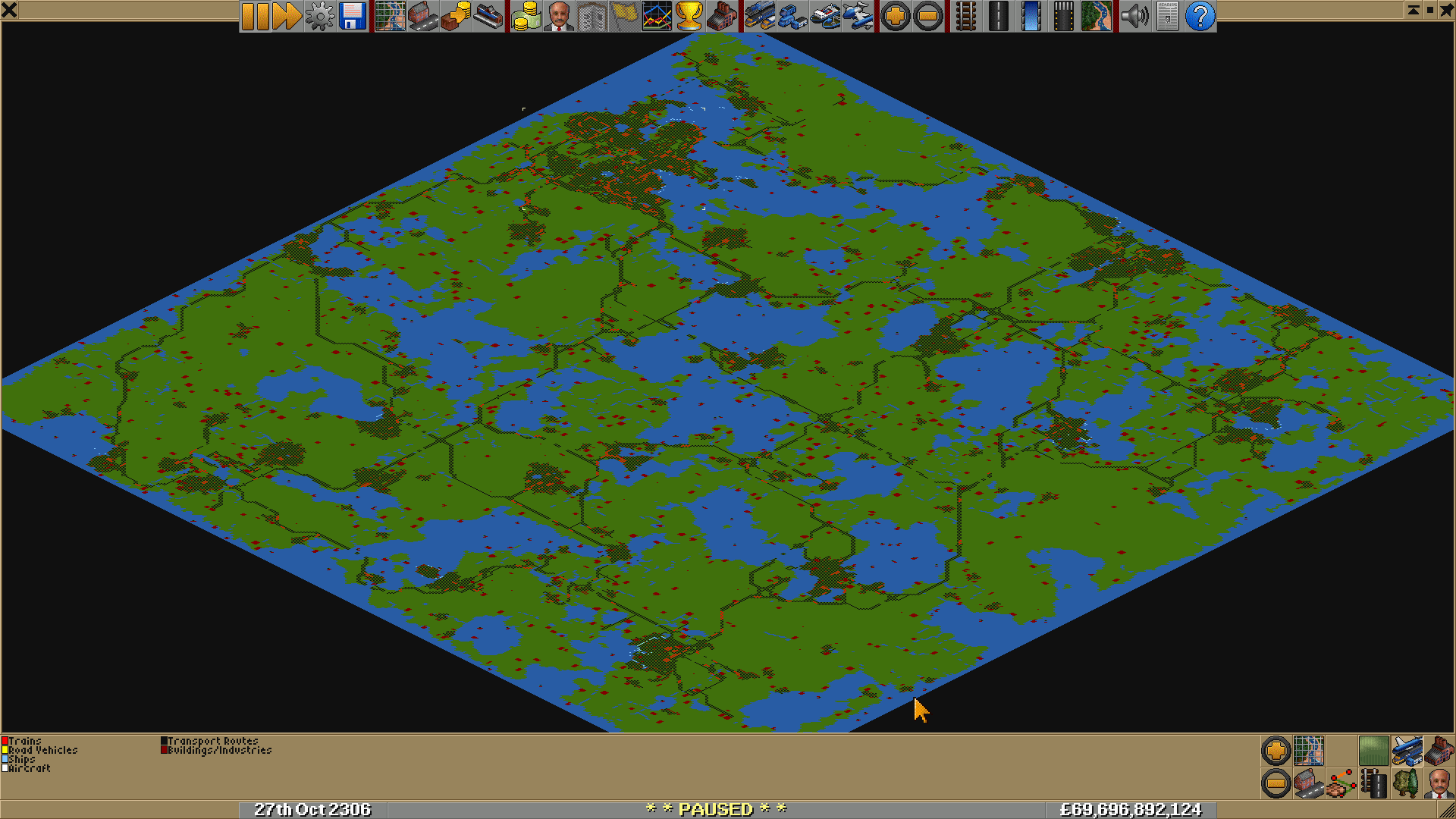1456x819 pixels.
Task: Open the save game floppy disk menu
Action: click(353, 16)
